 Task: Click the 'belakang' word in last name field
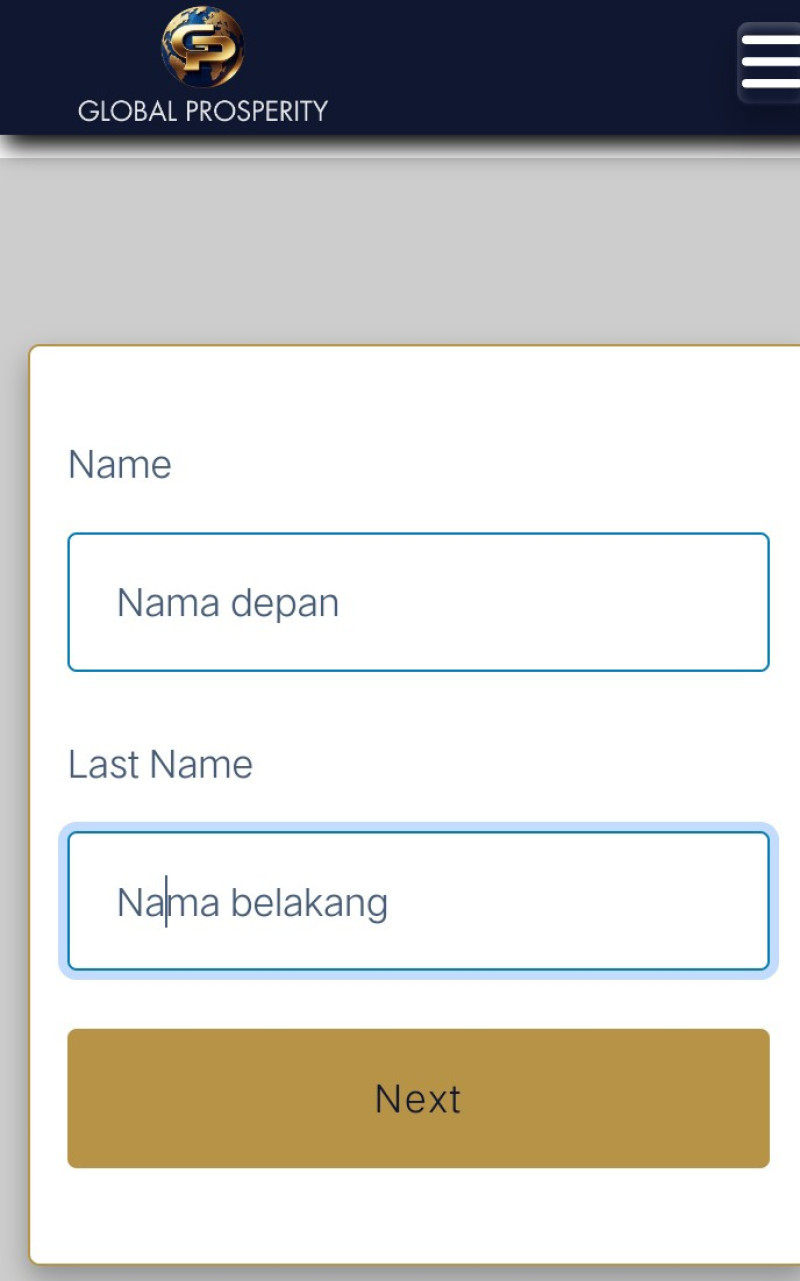(309, 903)
